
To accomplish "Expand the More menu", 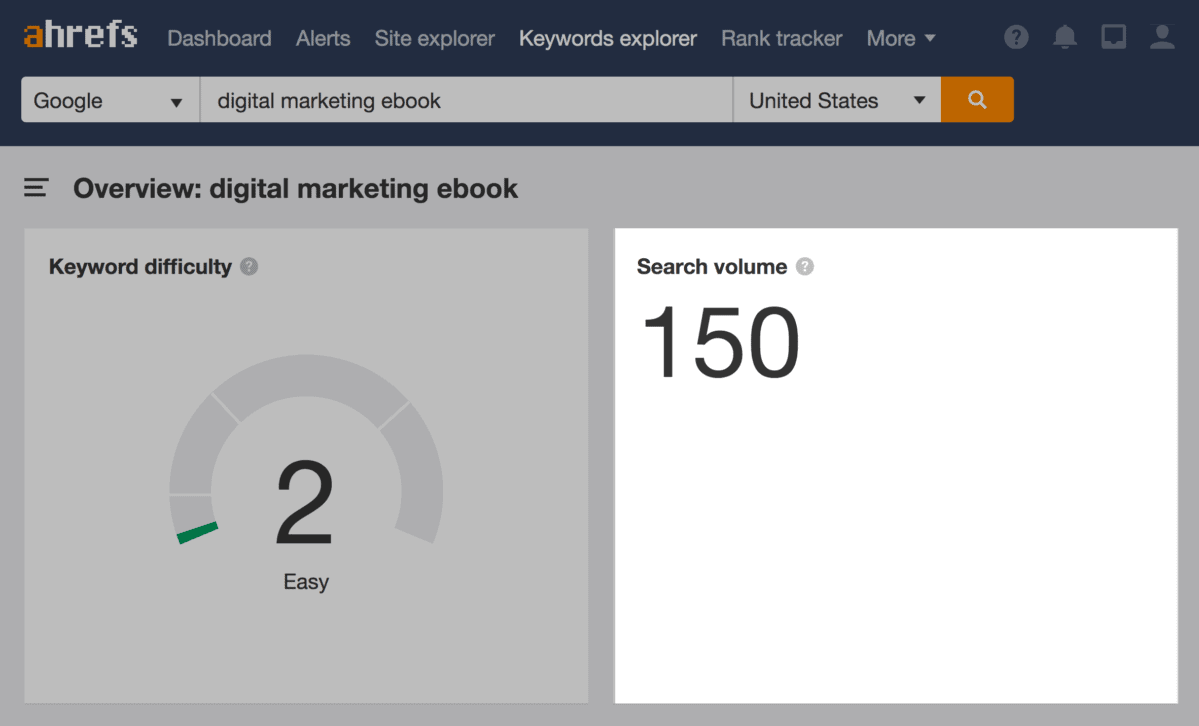I will [x=901, y=38].
